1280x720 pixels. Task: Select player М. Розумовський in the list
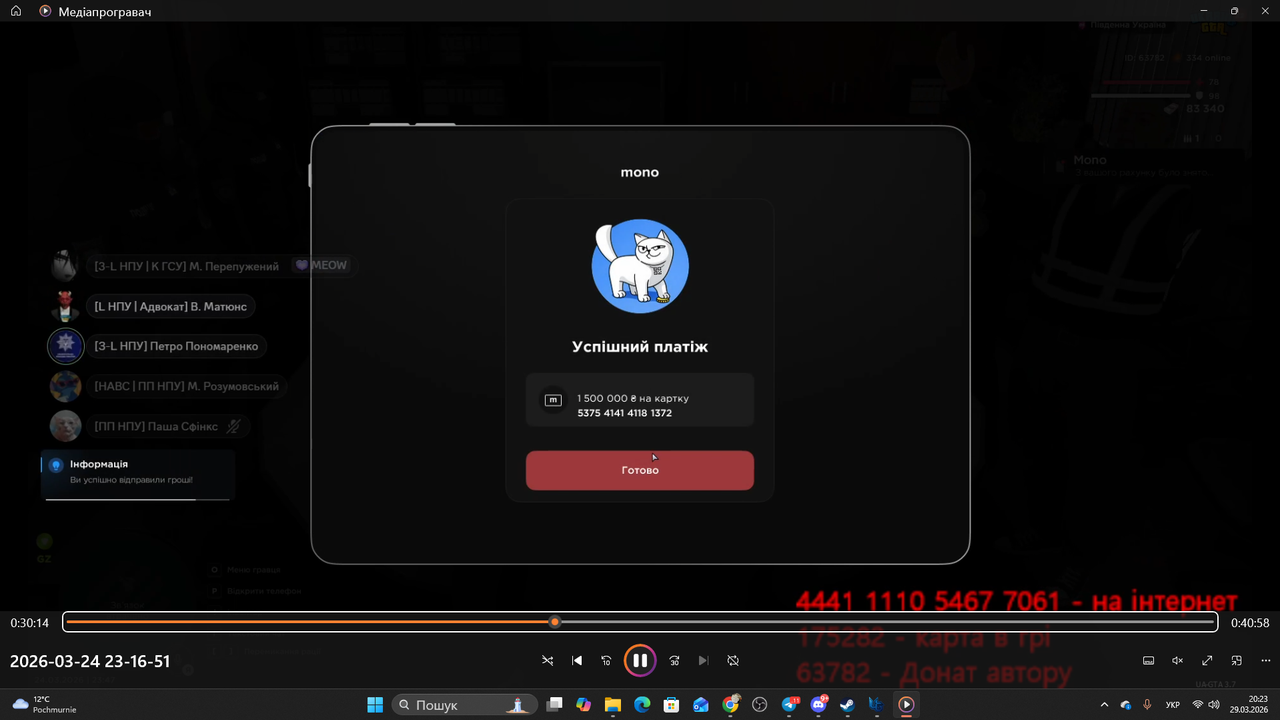coord(187,386)
